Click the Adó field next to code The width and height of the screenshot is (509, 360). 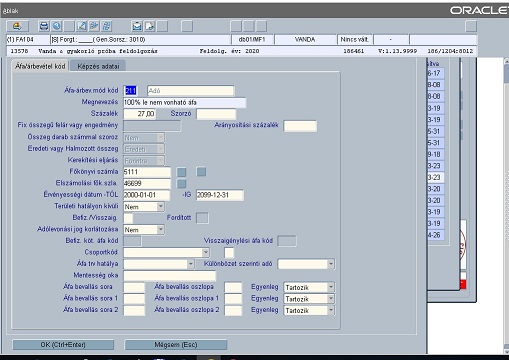click(191, 91)
